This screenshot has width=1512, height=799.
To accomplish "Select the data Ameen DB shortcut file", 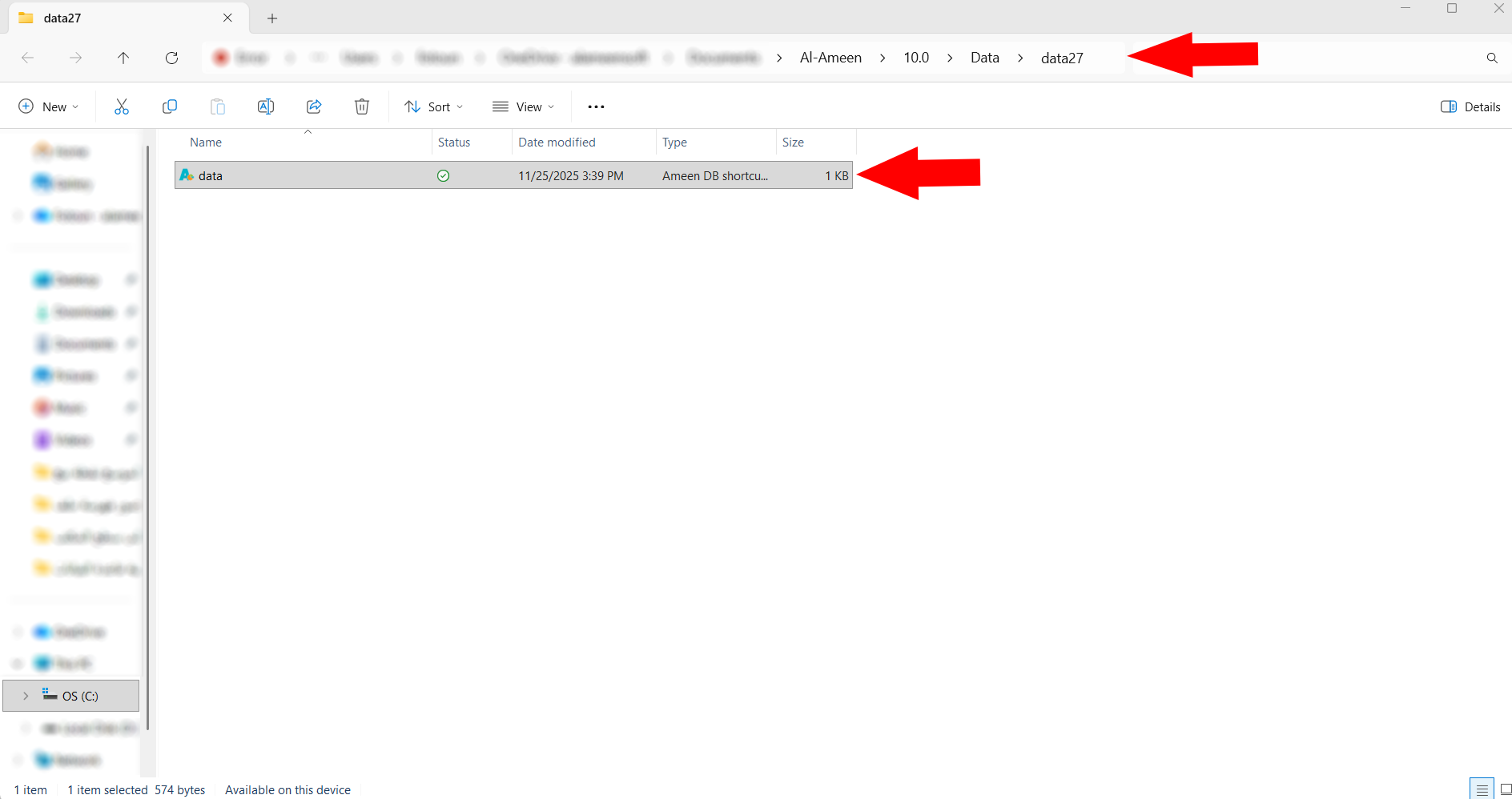I will click(211, 175).
